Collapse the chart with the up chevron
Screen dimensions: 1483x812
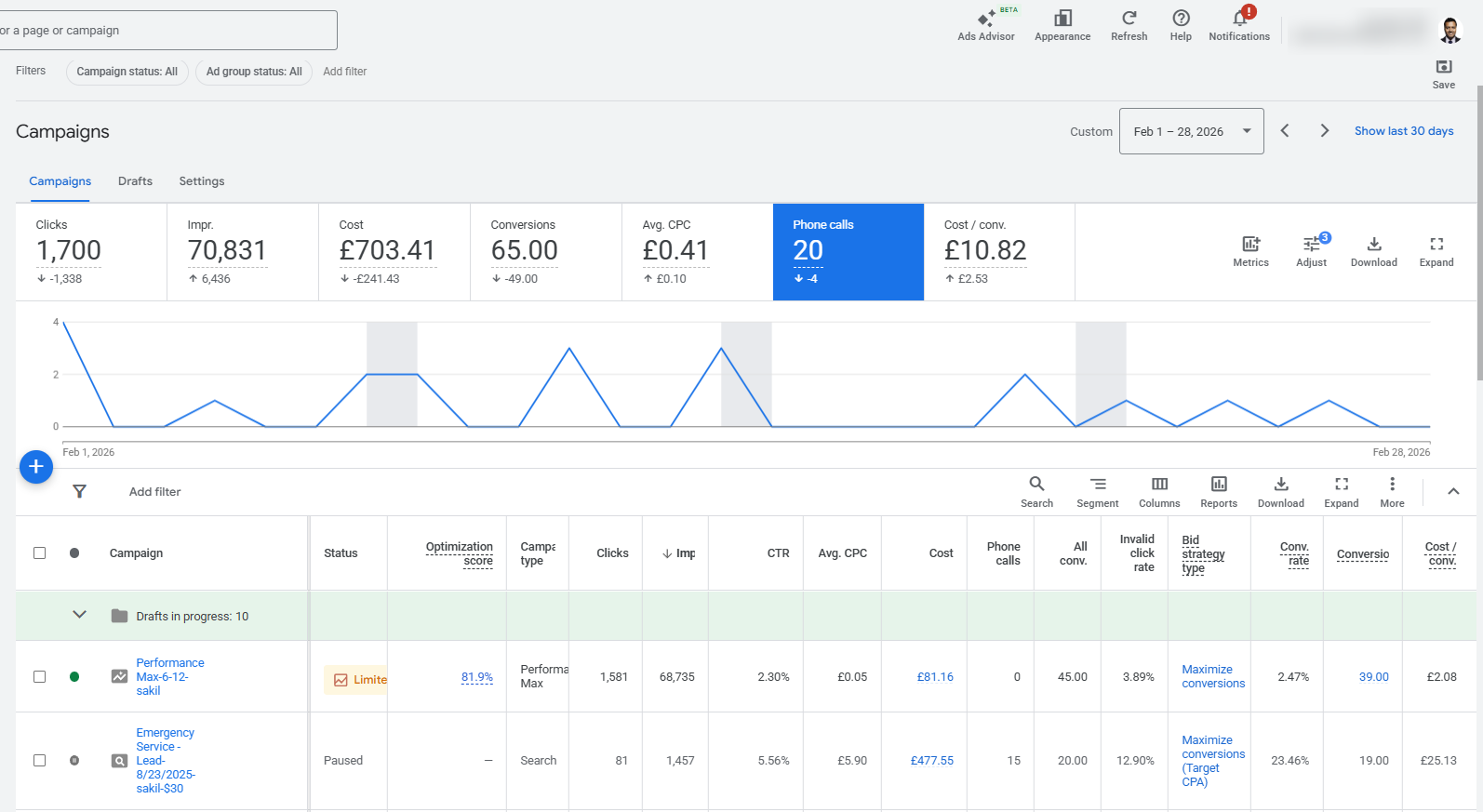pyautogui.click(x=1453, y=491)
